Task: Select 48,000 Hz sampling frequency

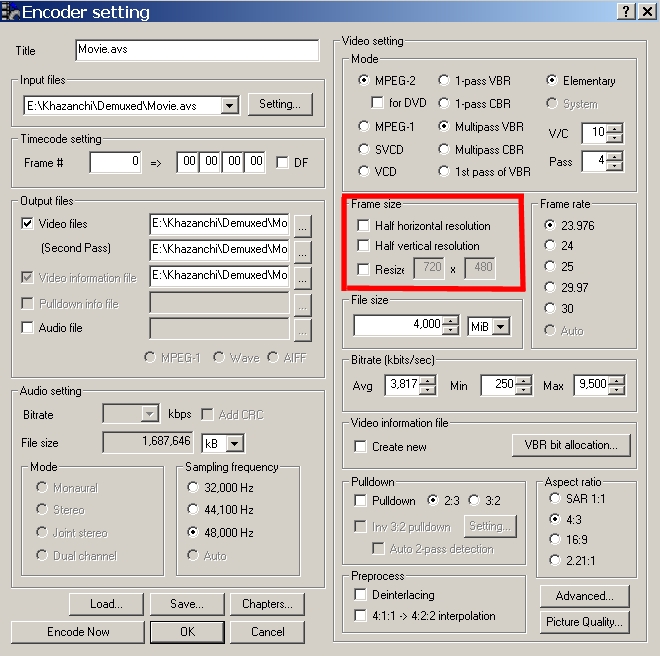Action: 193,532
